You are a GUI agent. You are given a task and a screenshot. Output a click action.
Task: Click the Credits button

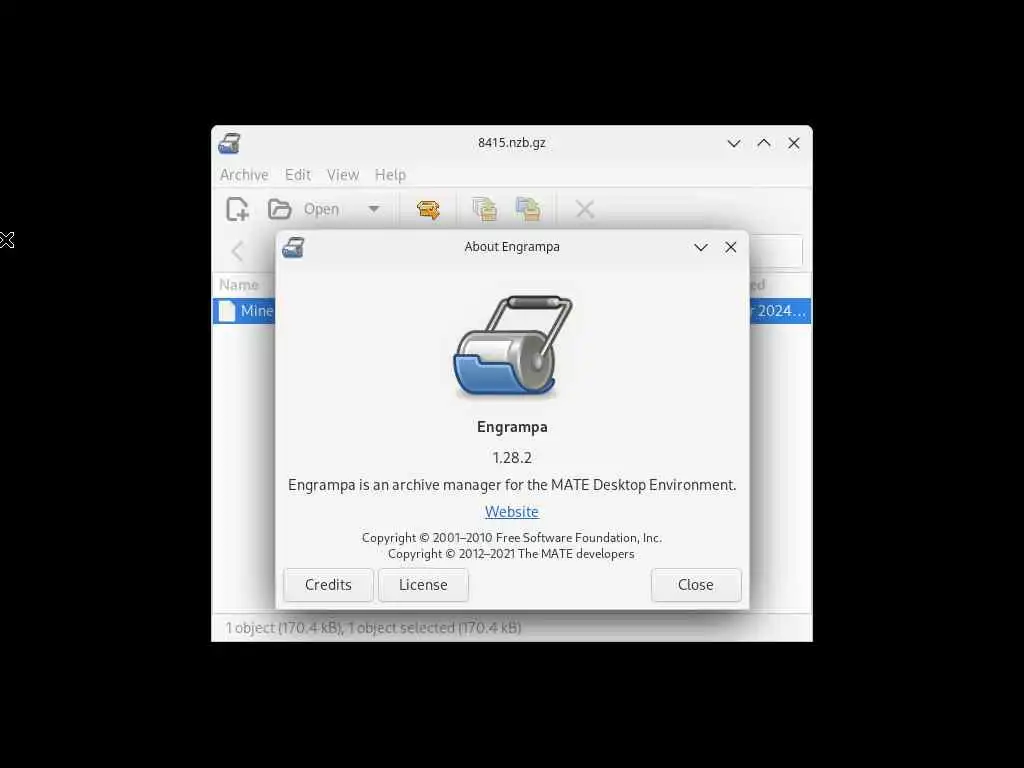(328, 584)
